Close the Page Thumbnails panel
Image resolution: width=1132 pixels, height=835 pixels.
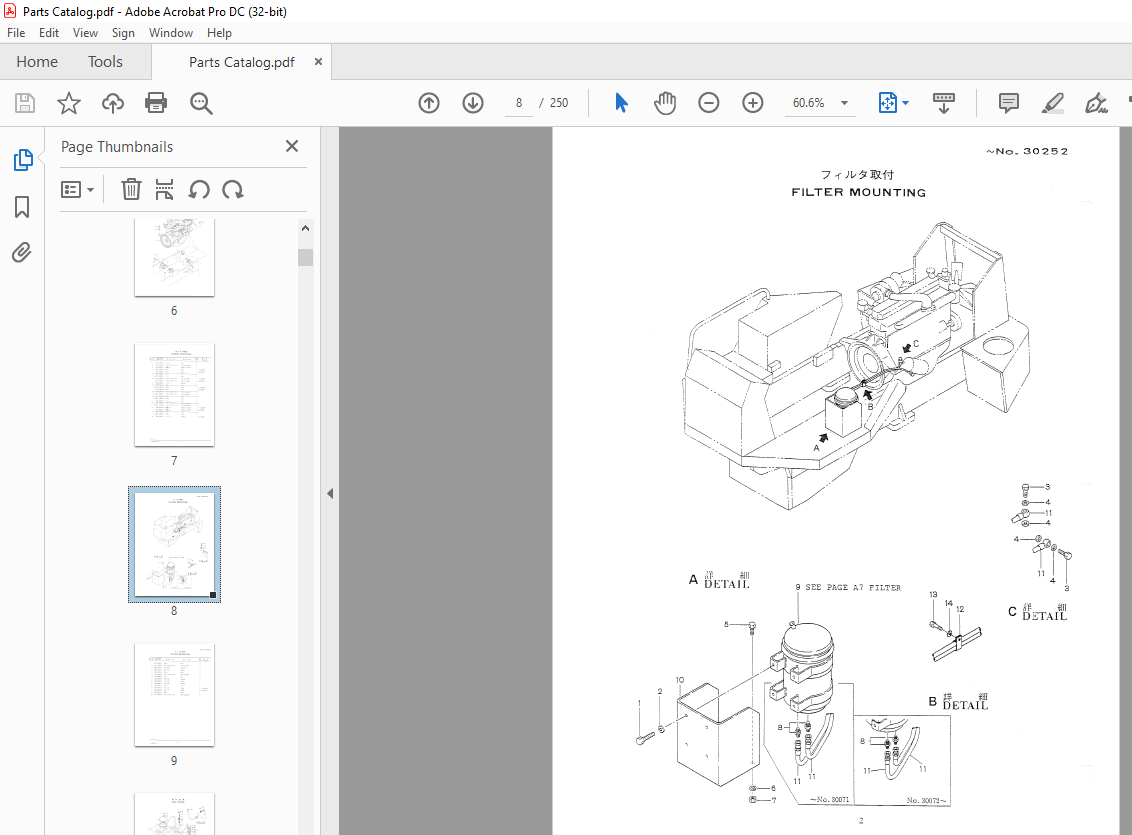pyautogui.click(x=292, y=147)
